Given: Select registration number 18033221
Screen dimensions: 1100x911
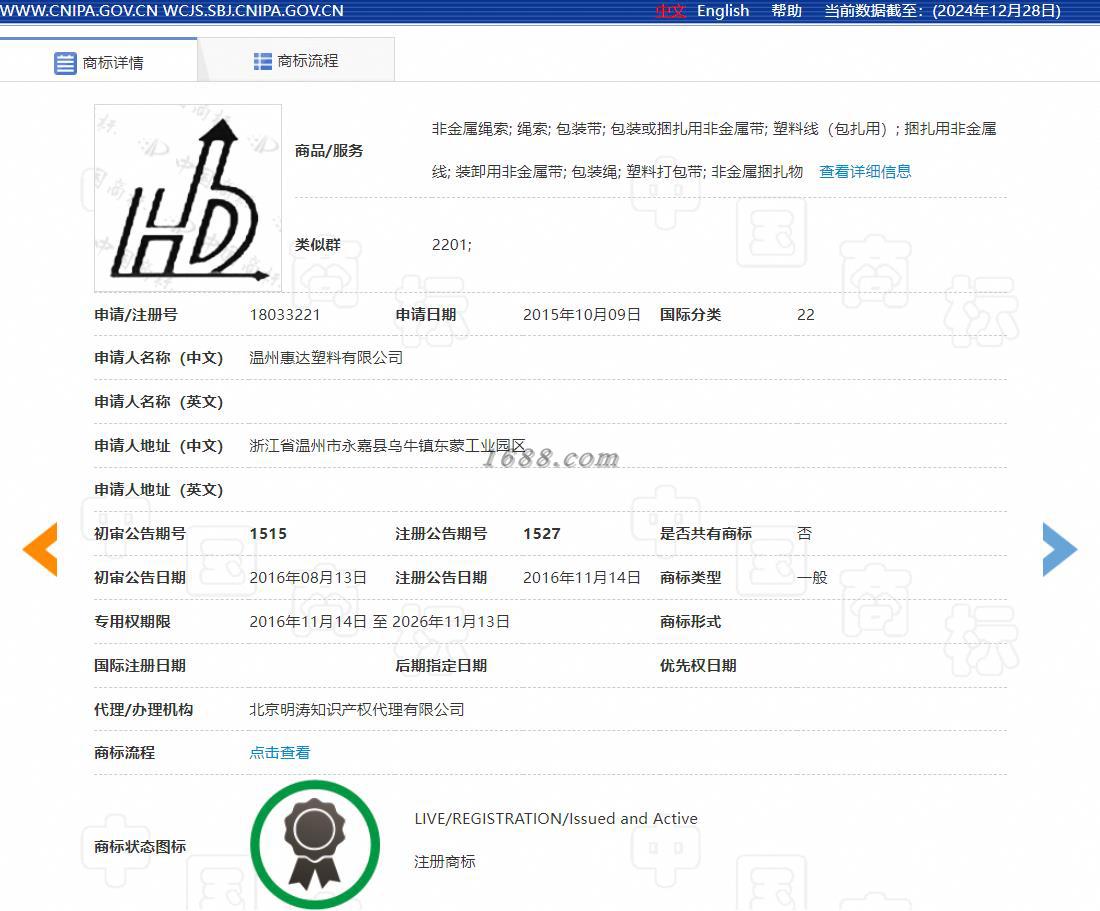Looking at the screenshot, I should tap(285, 315).
